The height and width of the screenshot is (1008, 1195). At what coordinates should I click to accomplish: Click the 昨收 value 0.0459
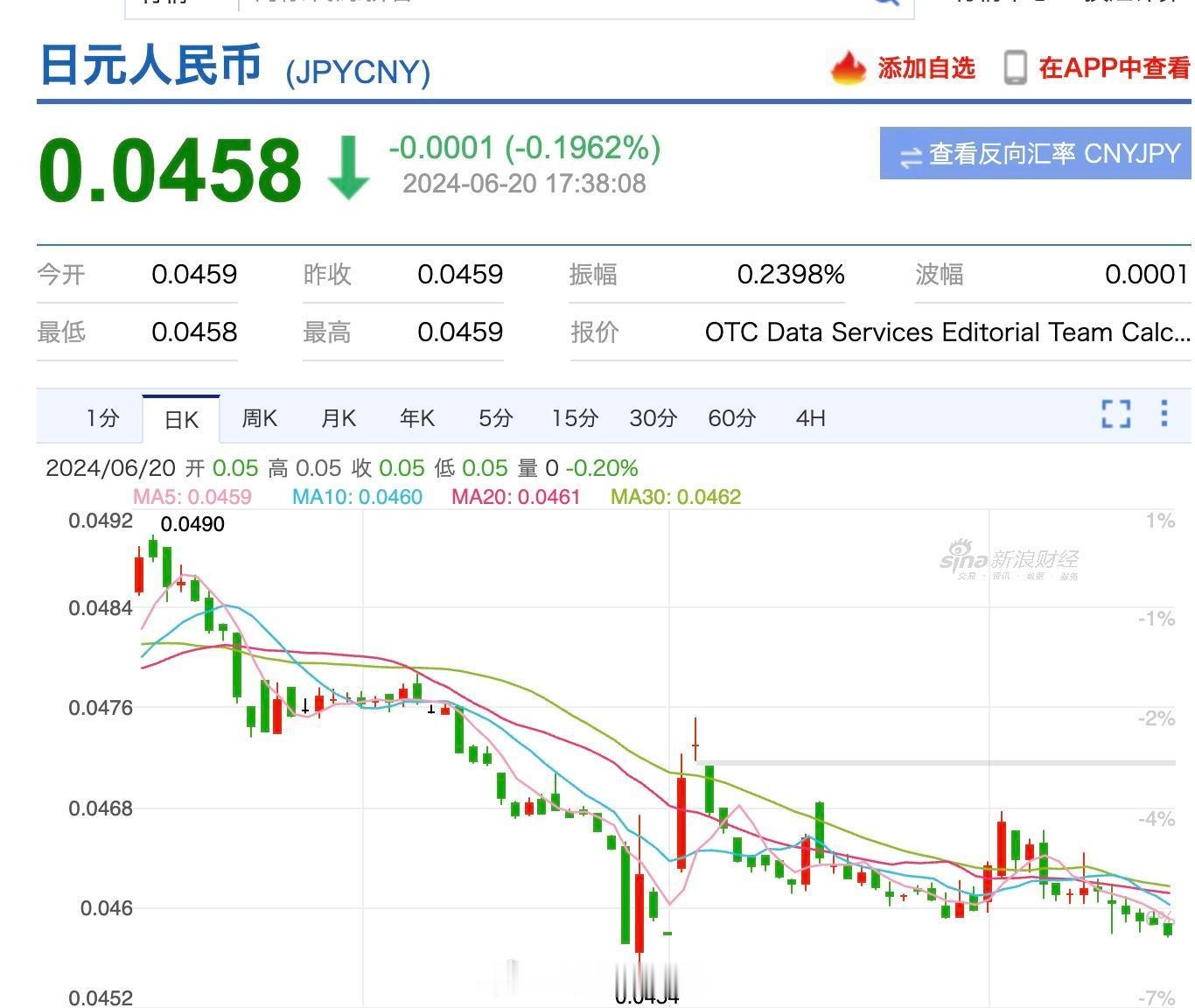(460, 275)
